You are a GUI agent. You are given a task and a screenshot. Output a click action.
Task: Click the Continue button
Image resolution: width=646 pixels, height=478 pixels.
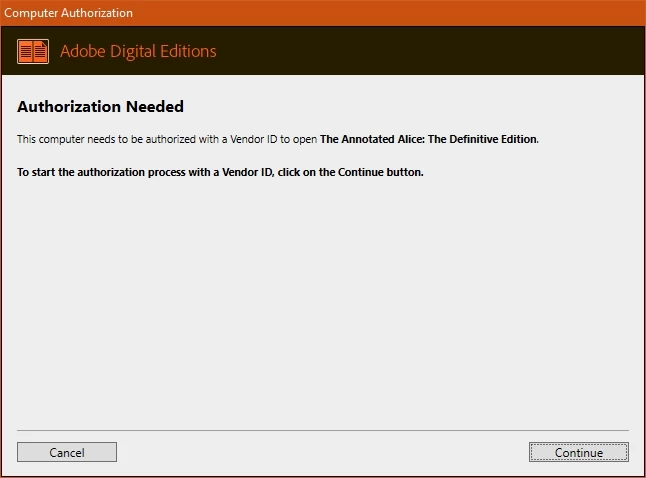tap(578, 452)
